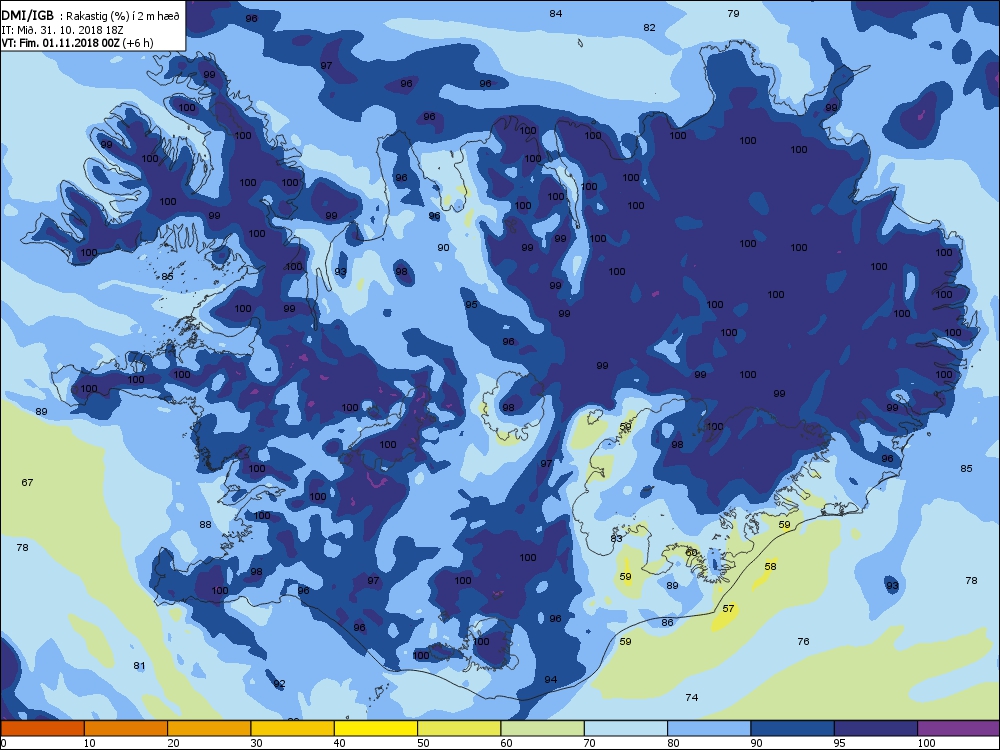Click the humidity value '79' on the map
Screen dimensions: 1000x750
coord(733,13)
